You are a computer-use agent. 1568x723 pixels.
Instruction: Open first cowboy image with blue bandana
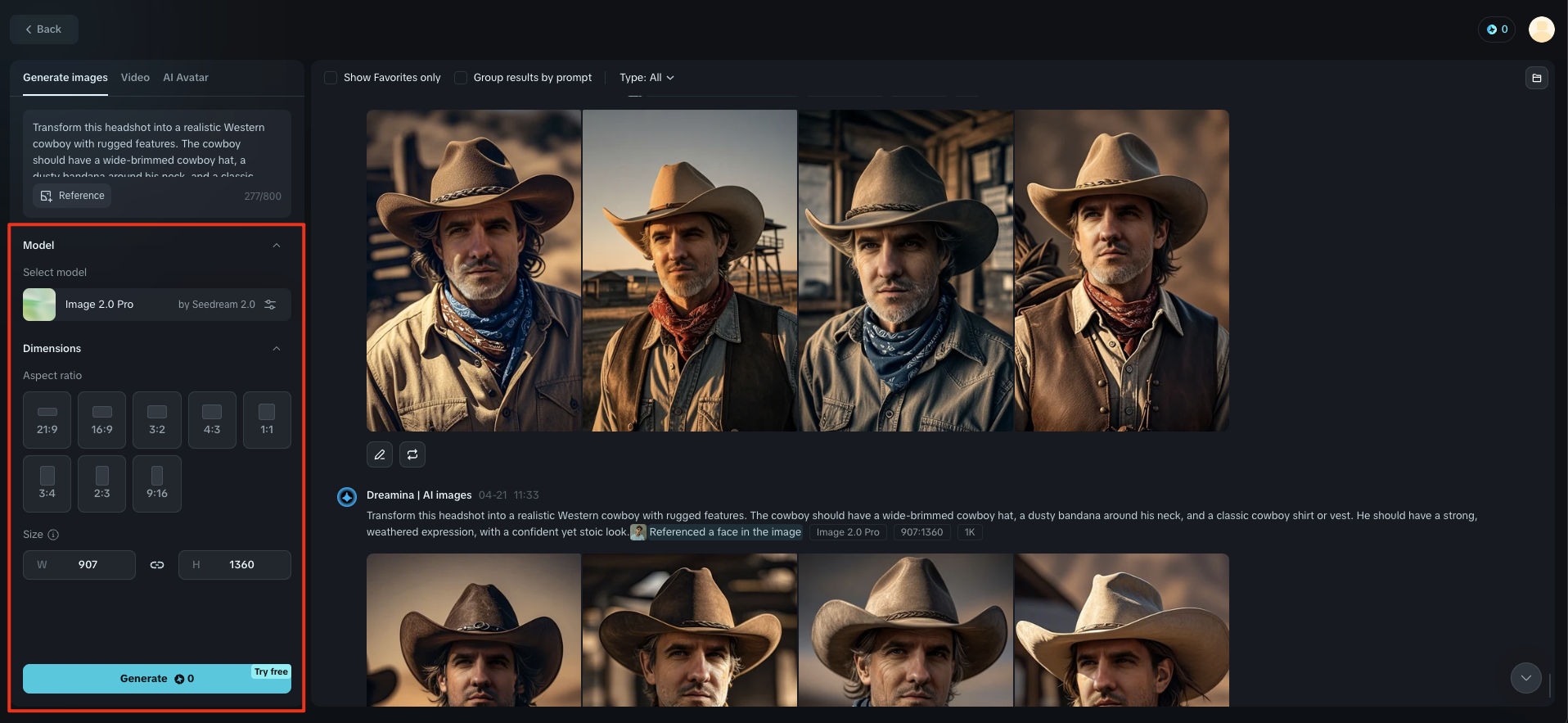click(x=474, y=271)
